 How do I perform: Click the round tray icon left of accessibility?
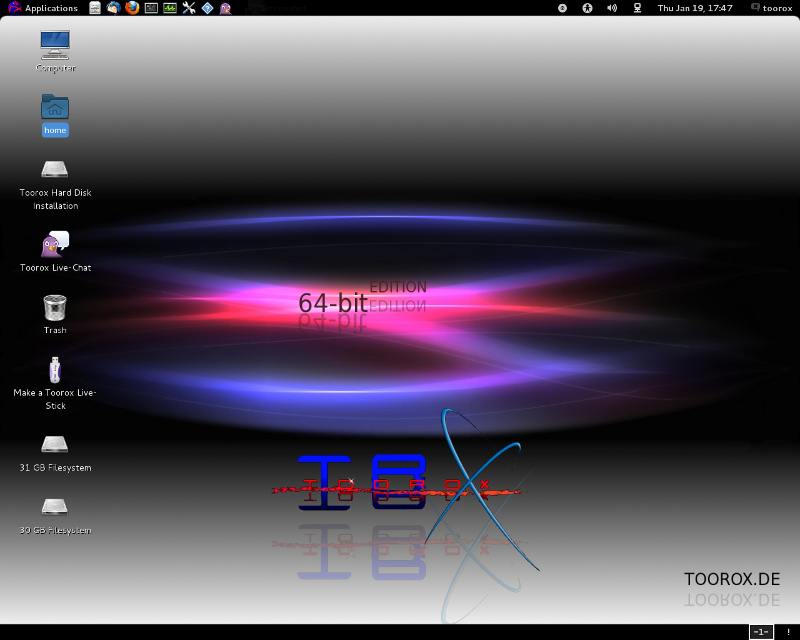point(562,8)
